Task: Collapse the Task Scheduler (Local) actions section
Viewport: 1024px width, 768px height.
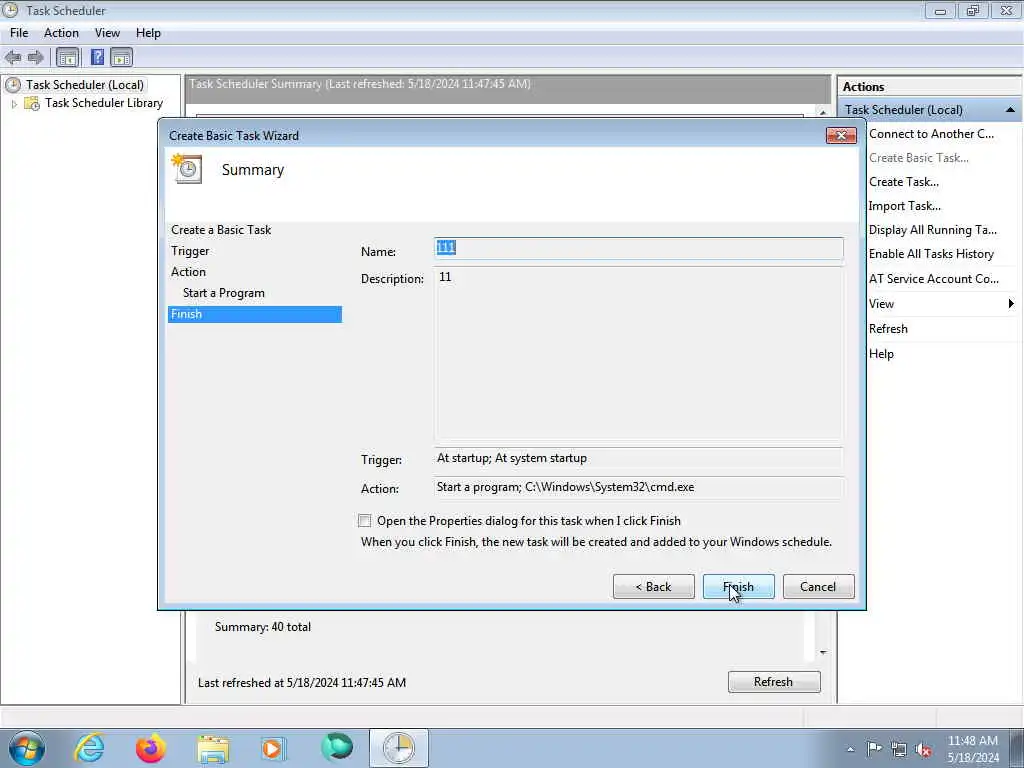Action: (1010, 110)
